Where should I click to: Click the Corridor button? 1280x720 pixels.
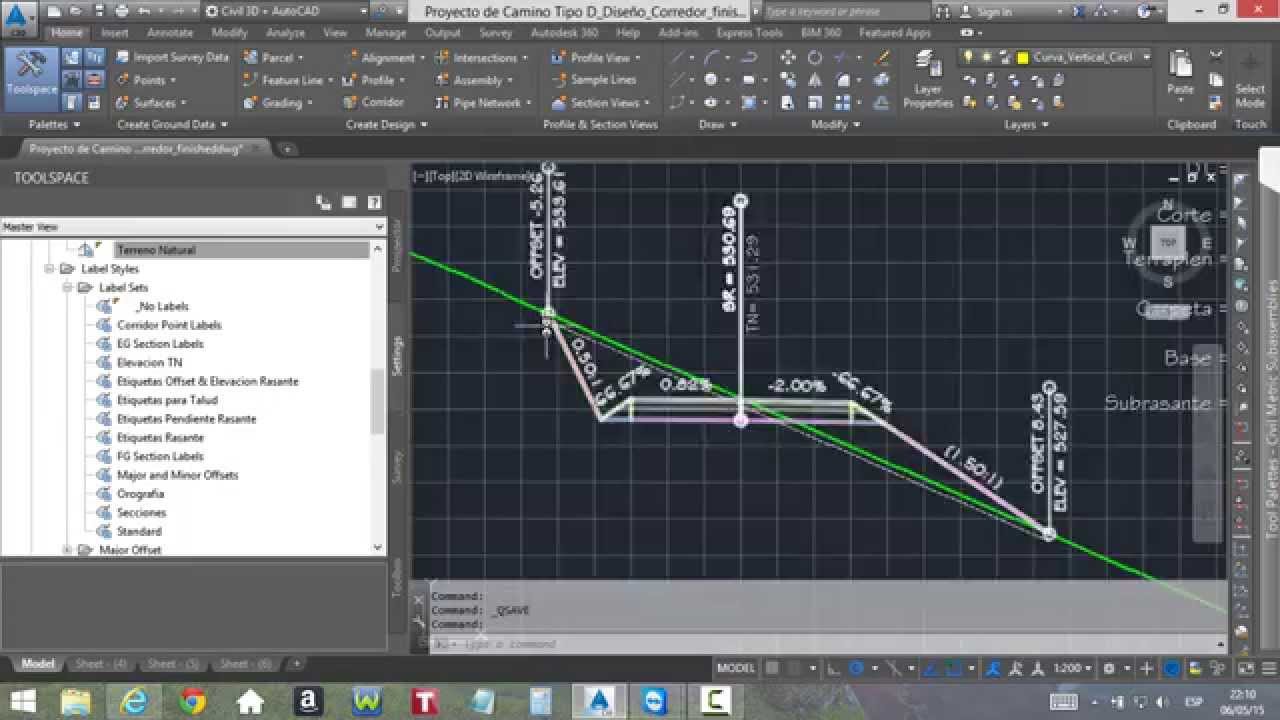(374, 102)
